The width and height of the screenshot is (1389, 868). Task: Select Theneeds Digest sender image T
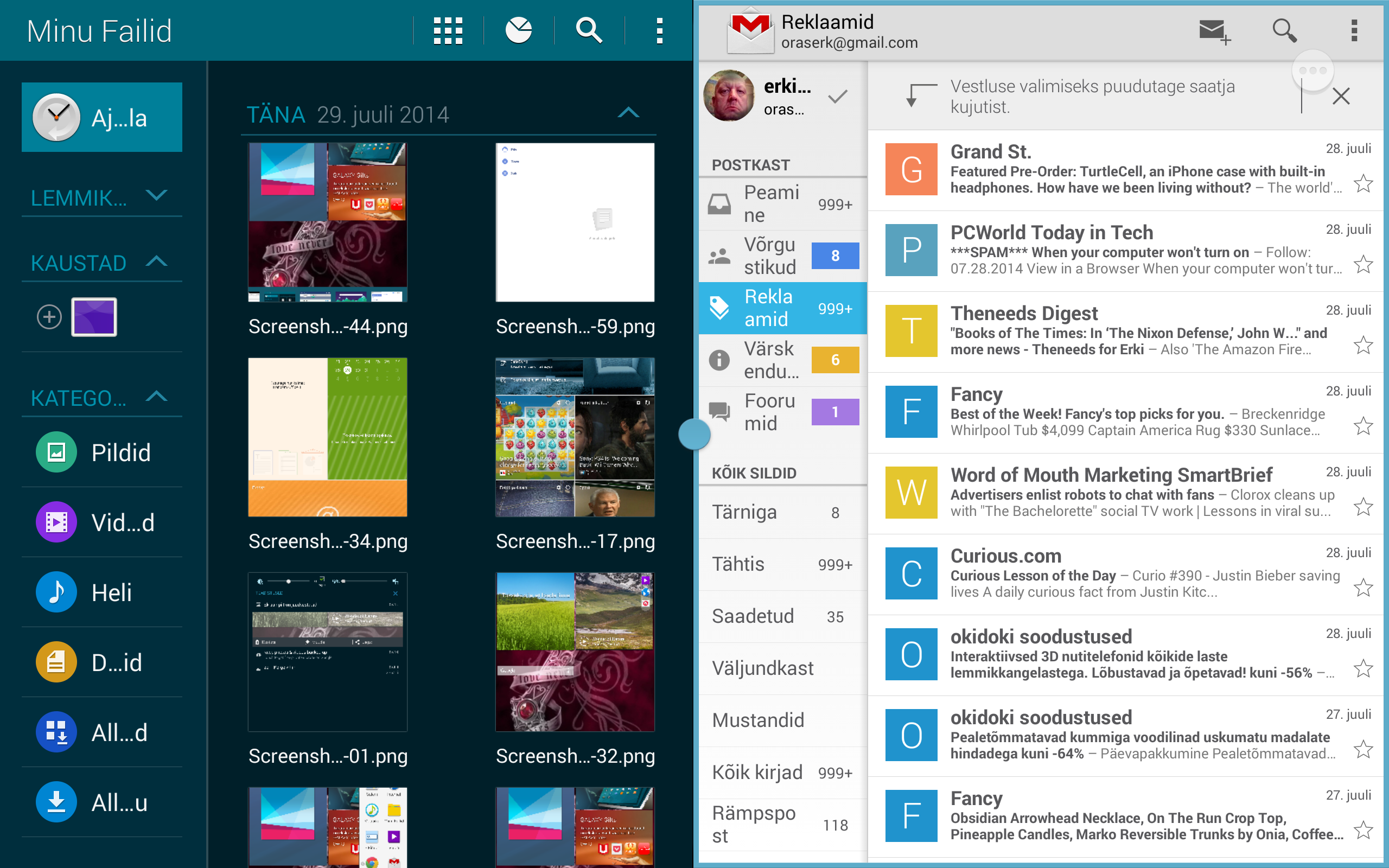tap(911, 331)
